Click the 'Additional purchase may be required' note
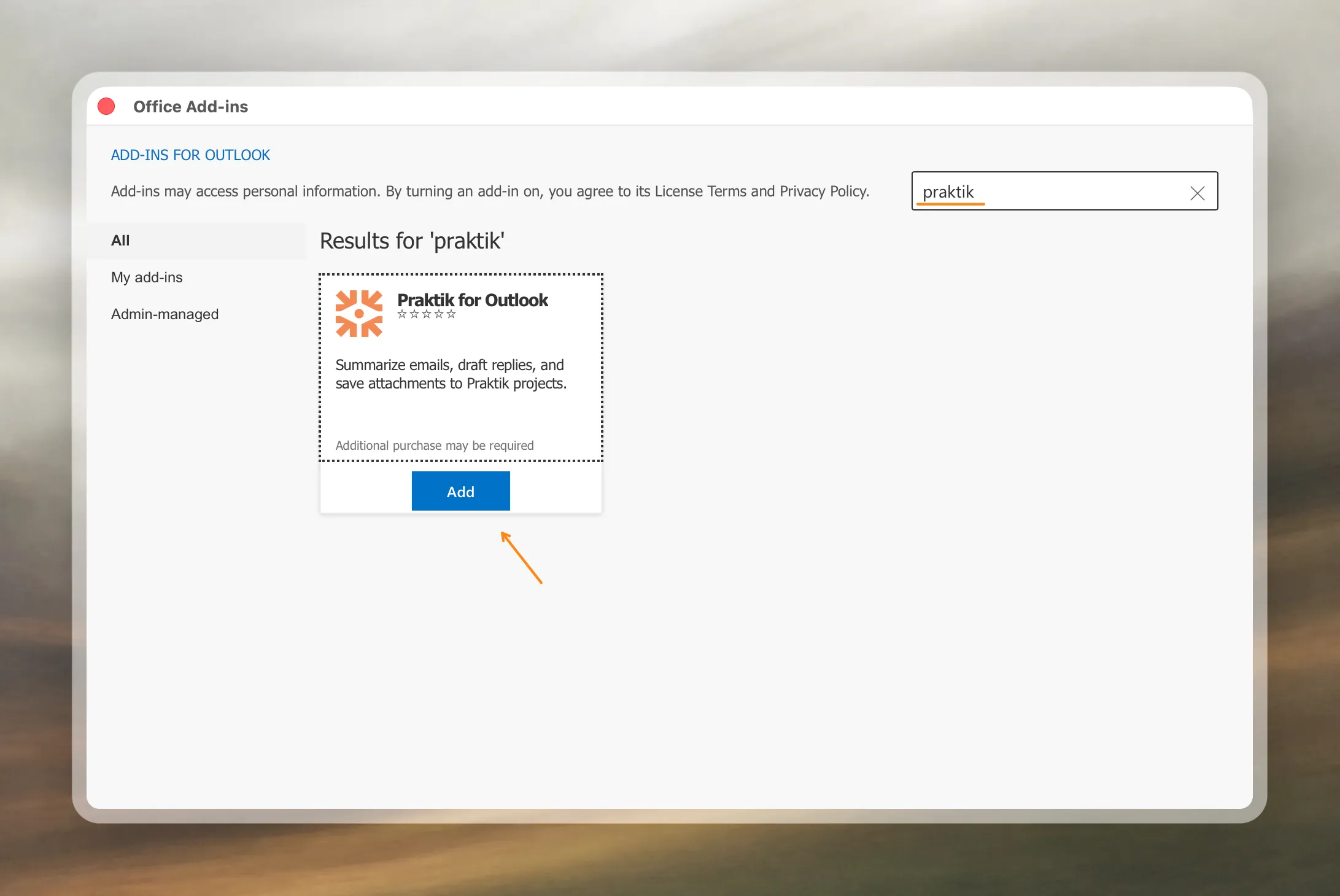Image resolution: width=1340 pixels, height=896 pixels. [435, 446]
